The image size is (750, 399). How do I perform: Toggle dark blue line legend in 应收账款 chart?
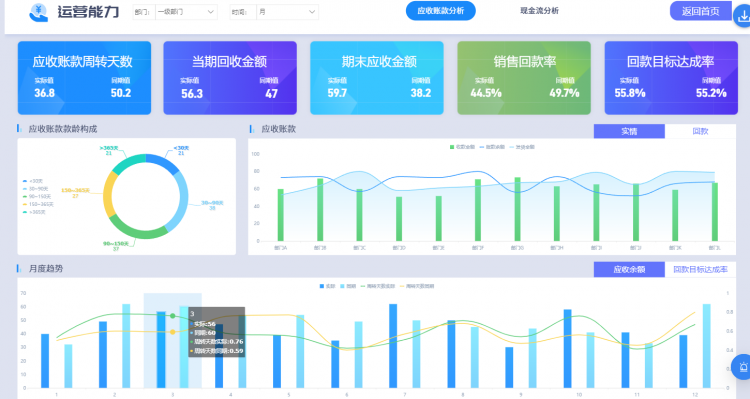pos(492,147)
